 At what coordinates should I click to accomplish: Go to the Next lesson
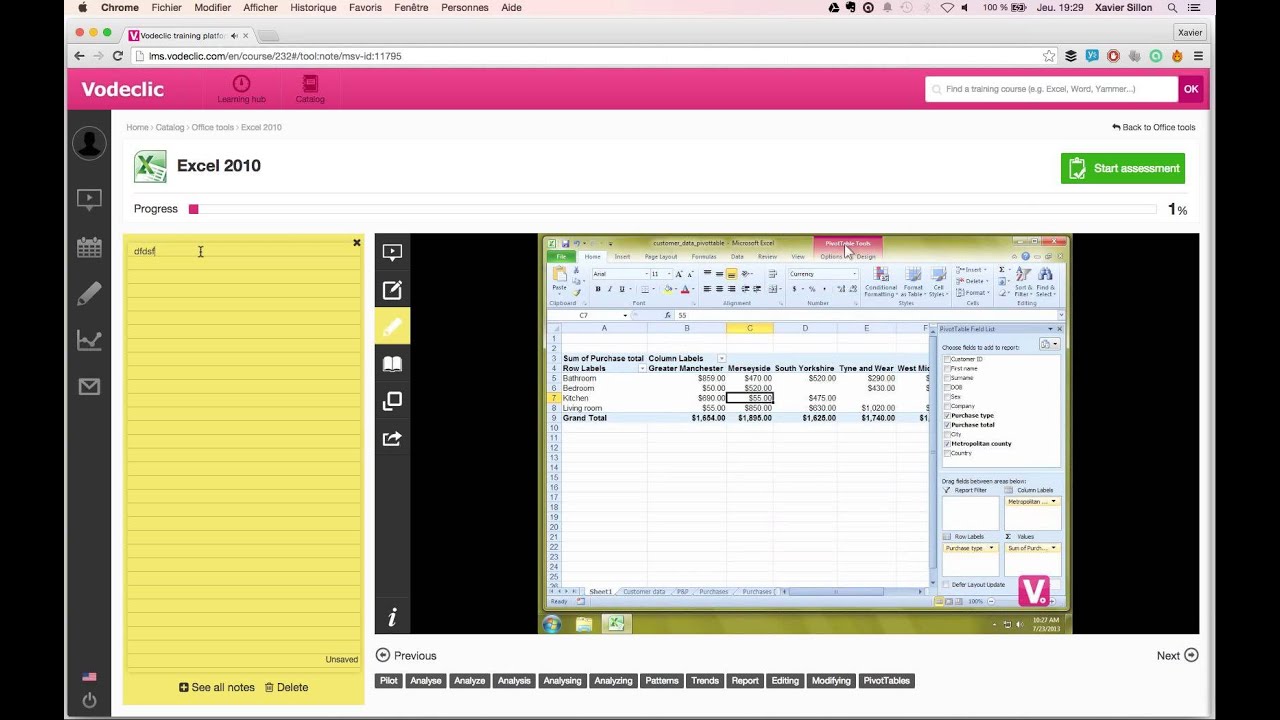pos(1177,656)
